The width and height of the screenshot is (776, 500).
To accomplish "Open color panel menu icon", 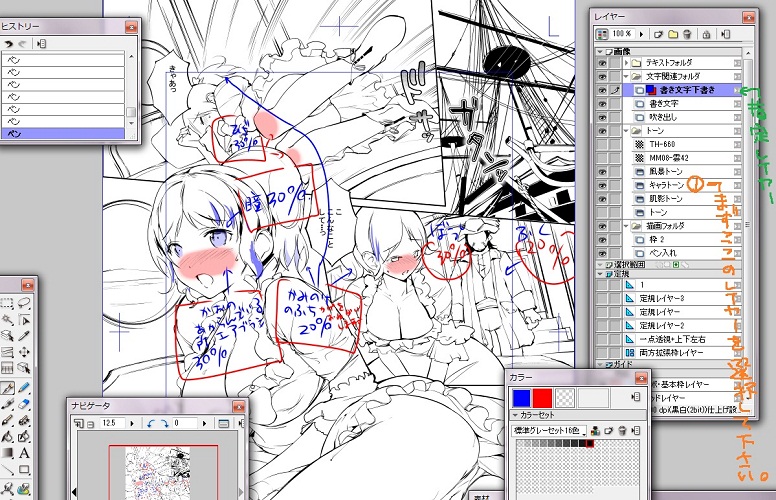I will pyautogui.click(x=636, y=397).
